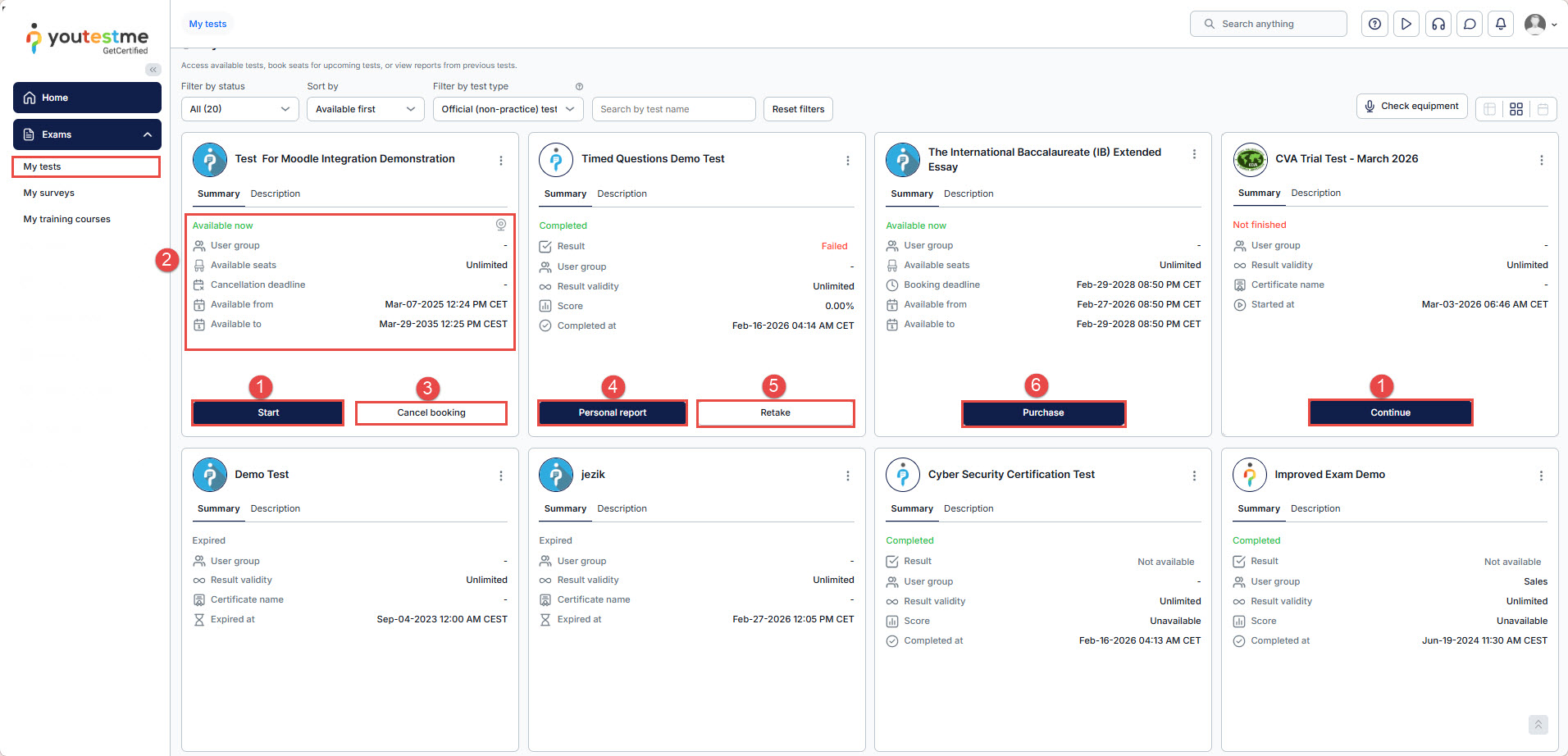Collapse the sidebar with double-chevron icon
Viewport: 1568px width, 756px height.
(153, 70)
